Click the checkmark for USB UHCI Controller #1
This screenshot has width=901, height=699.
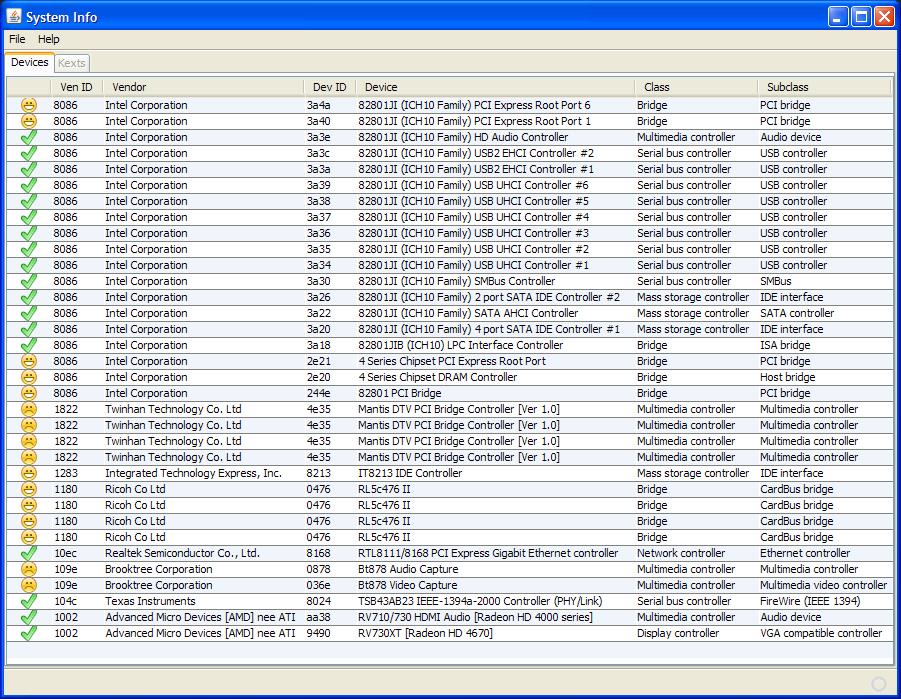(29, 265)
